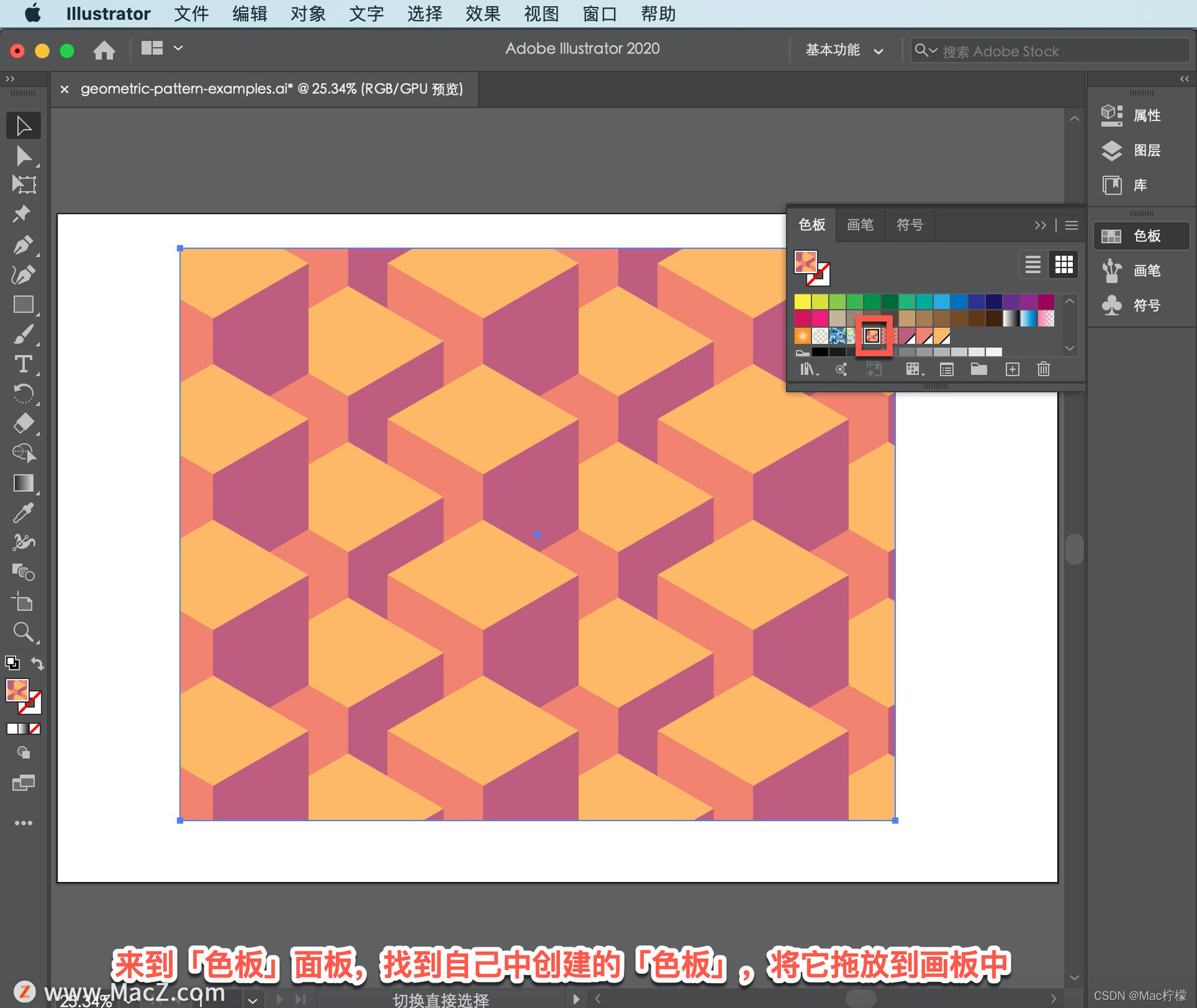1197x1008 pixels.
Task: Select the Rectangle tool
Action: pyautogui.click(x=23, y=305)
